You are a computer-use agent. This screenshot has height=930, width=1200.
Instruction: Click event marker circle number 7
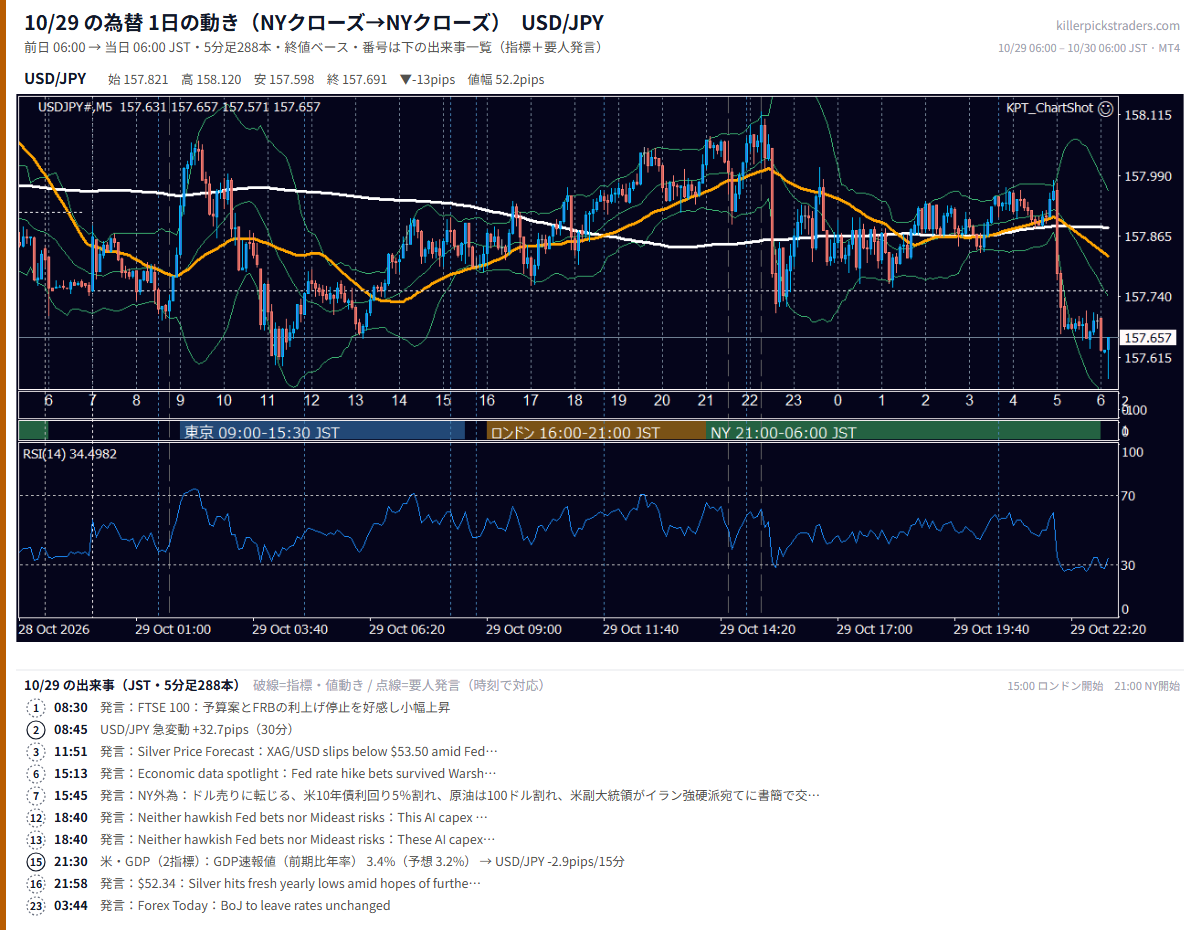[x=36, y=795]
